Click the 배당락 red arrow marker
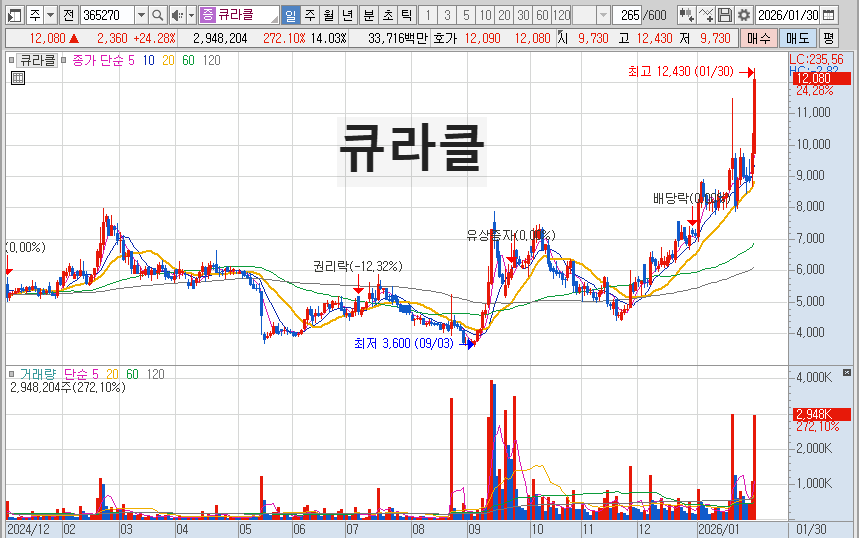This screenshot has width=859, height=538. click(692, 221)
